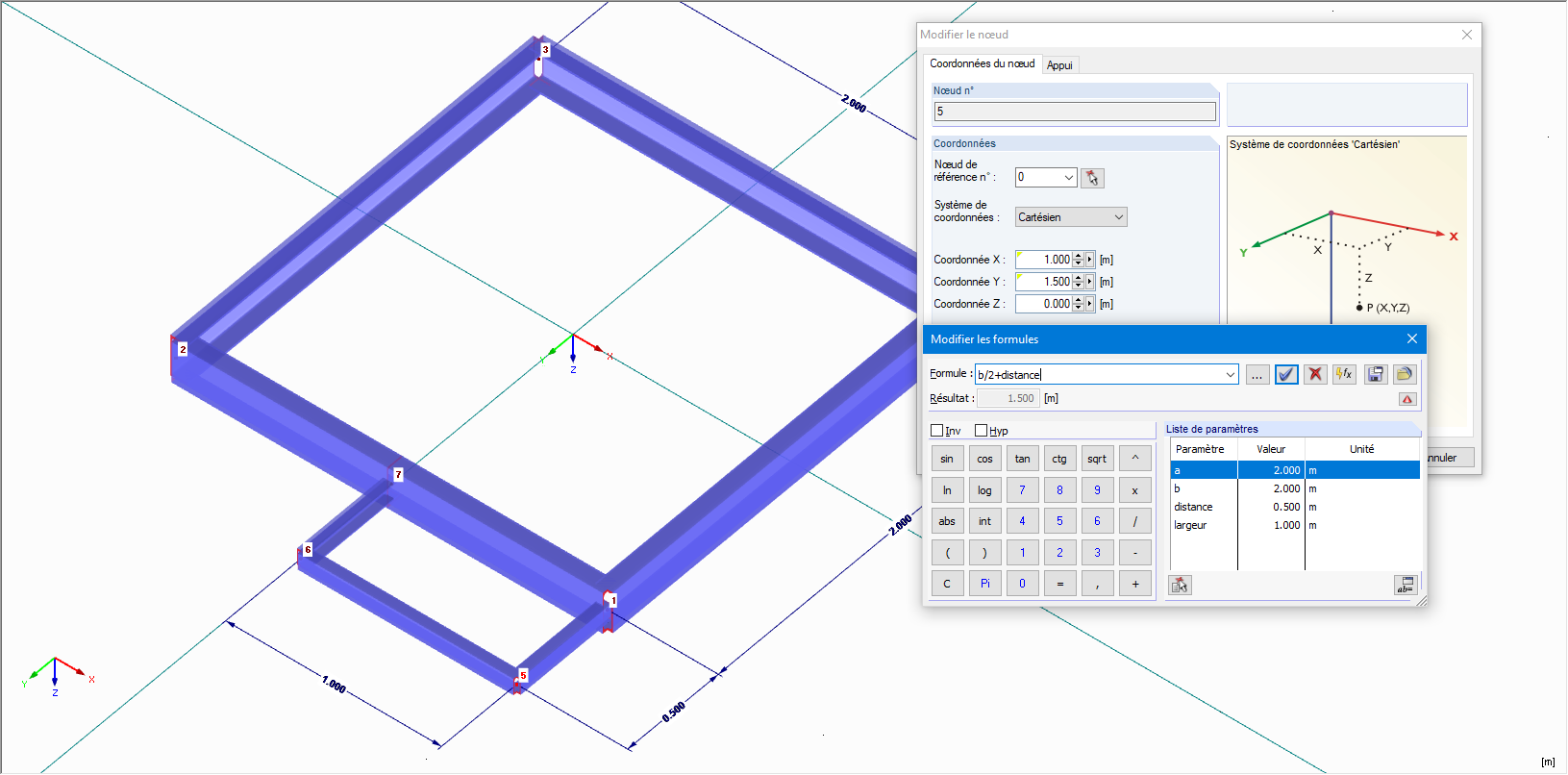Click the Unité column header

(1362, 449)
